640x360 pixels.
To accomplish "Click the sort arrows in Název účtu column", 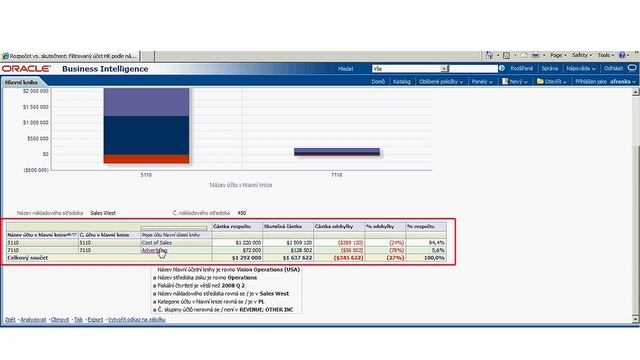I will [71, 235].
